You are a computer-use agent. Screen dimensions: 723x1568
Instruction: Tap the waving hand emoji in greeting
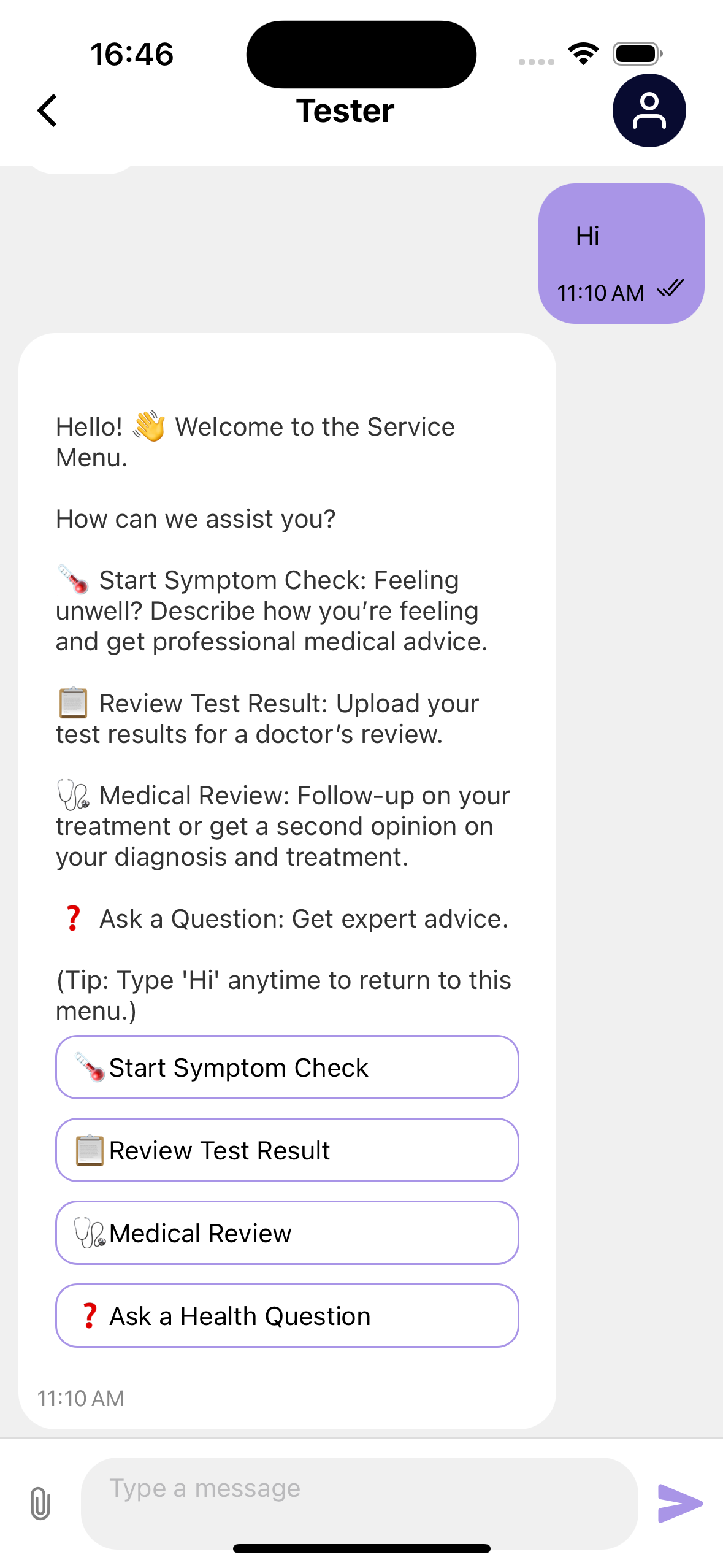(x=149, y=426)
